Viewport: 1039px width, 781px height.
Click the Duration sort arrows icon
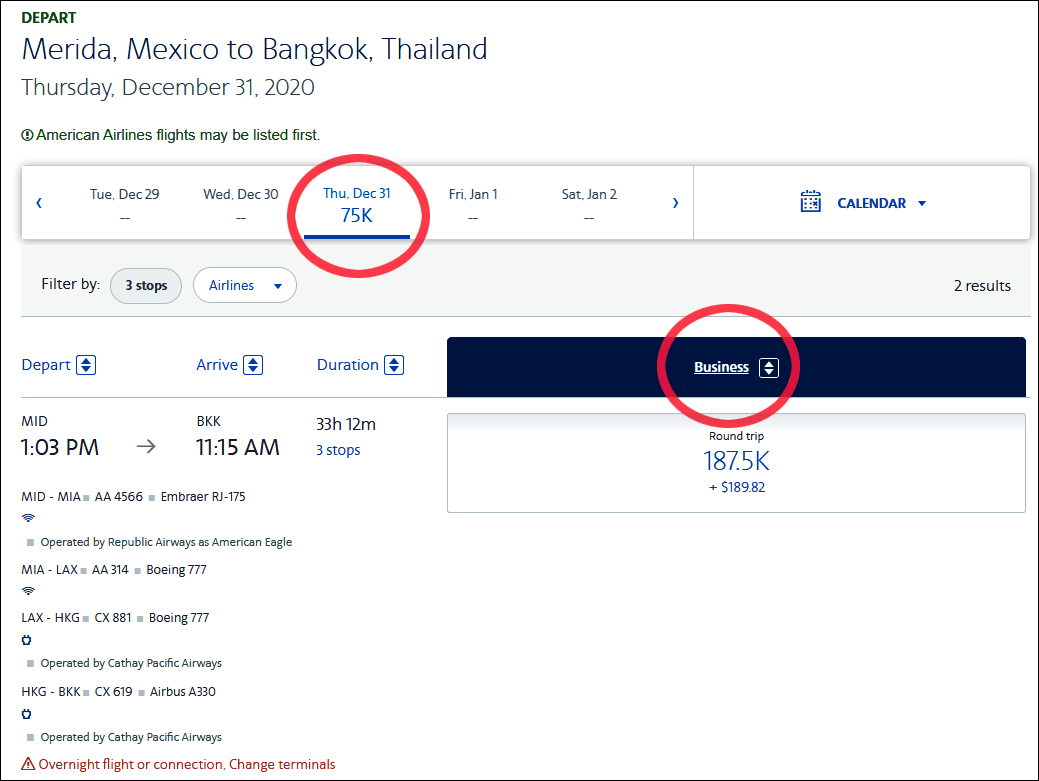tap(394, 365)
